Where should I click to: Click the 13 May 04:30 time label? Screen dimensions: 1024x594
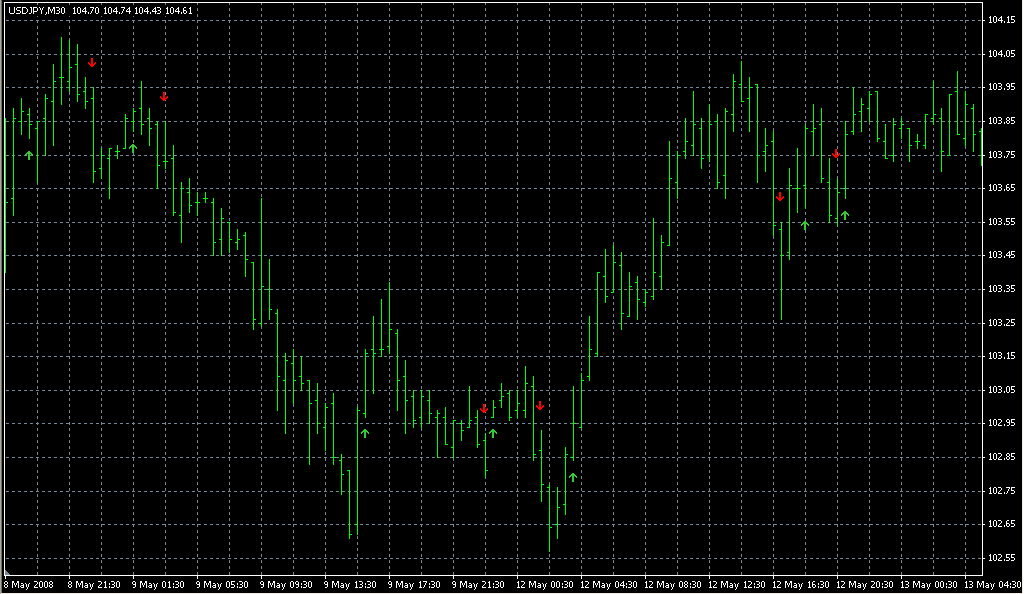[x=993, y=585]
